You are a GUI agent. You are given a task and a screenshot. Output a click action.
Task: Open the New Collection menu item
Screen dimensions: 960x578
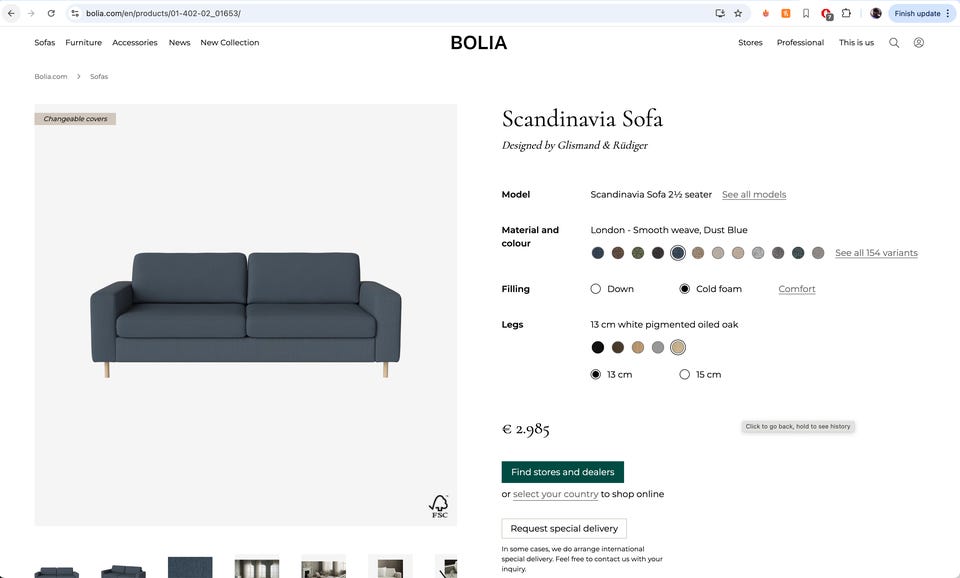pyautogui.click(x=229, y=43)
